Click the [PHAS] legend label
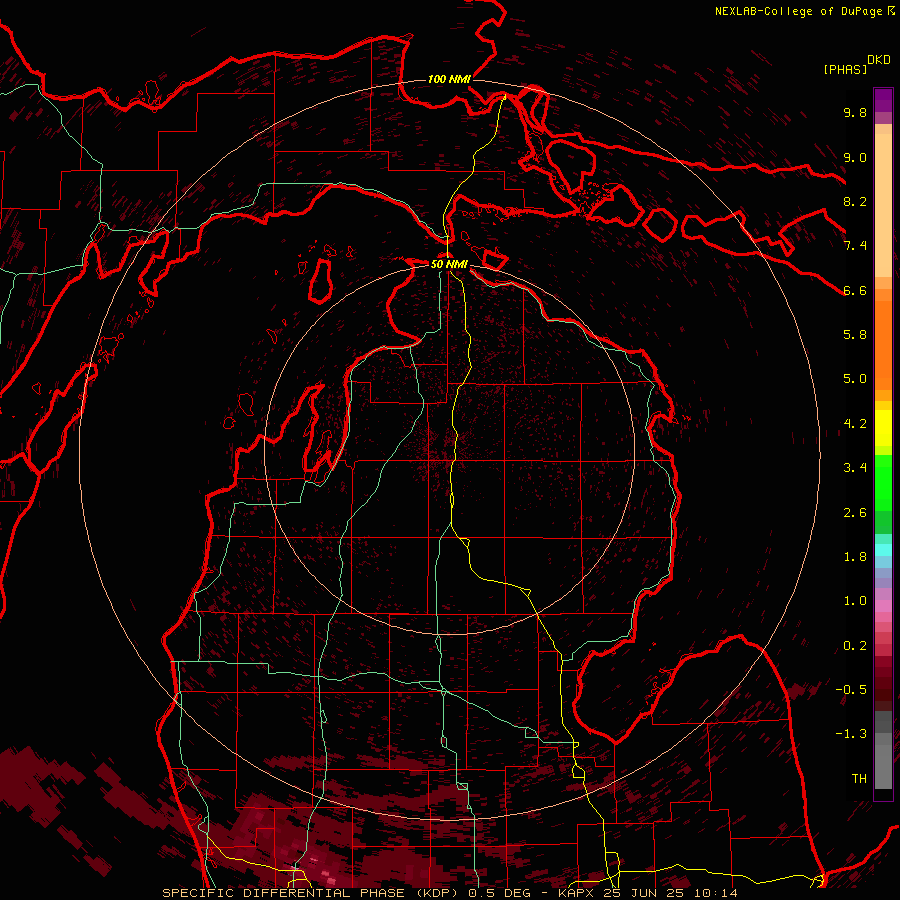Viewport: 900px width, 900px height. [x=845, y=69]
